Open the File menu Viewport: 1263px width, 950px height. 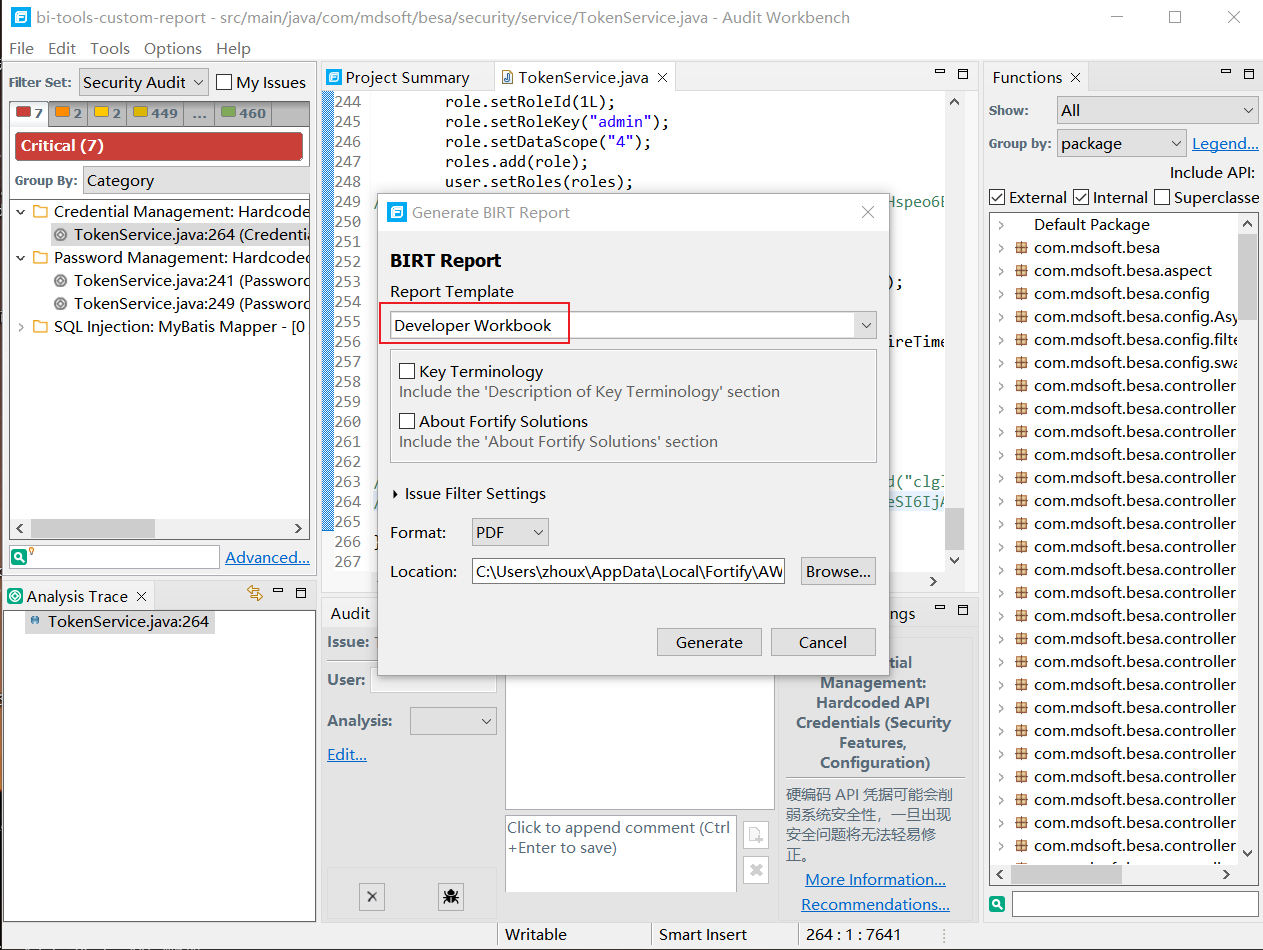point(21,48)
